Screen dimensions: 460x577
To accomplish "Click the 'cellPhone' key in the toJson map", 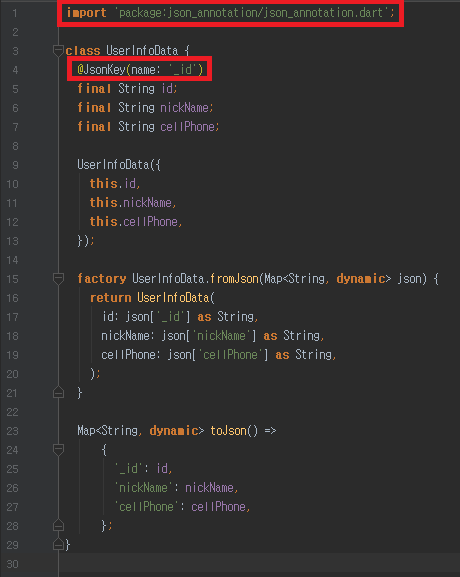I will (146, 507).
